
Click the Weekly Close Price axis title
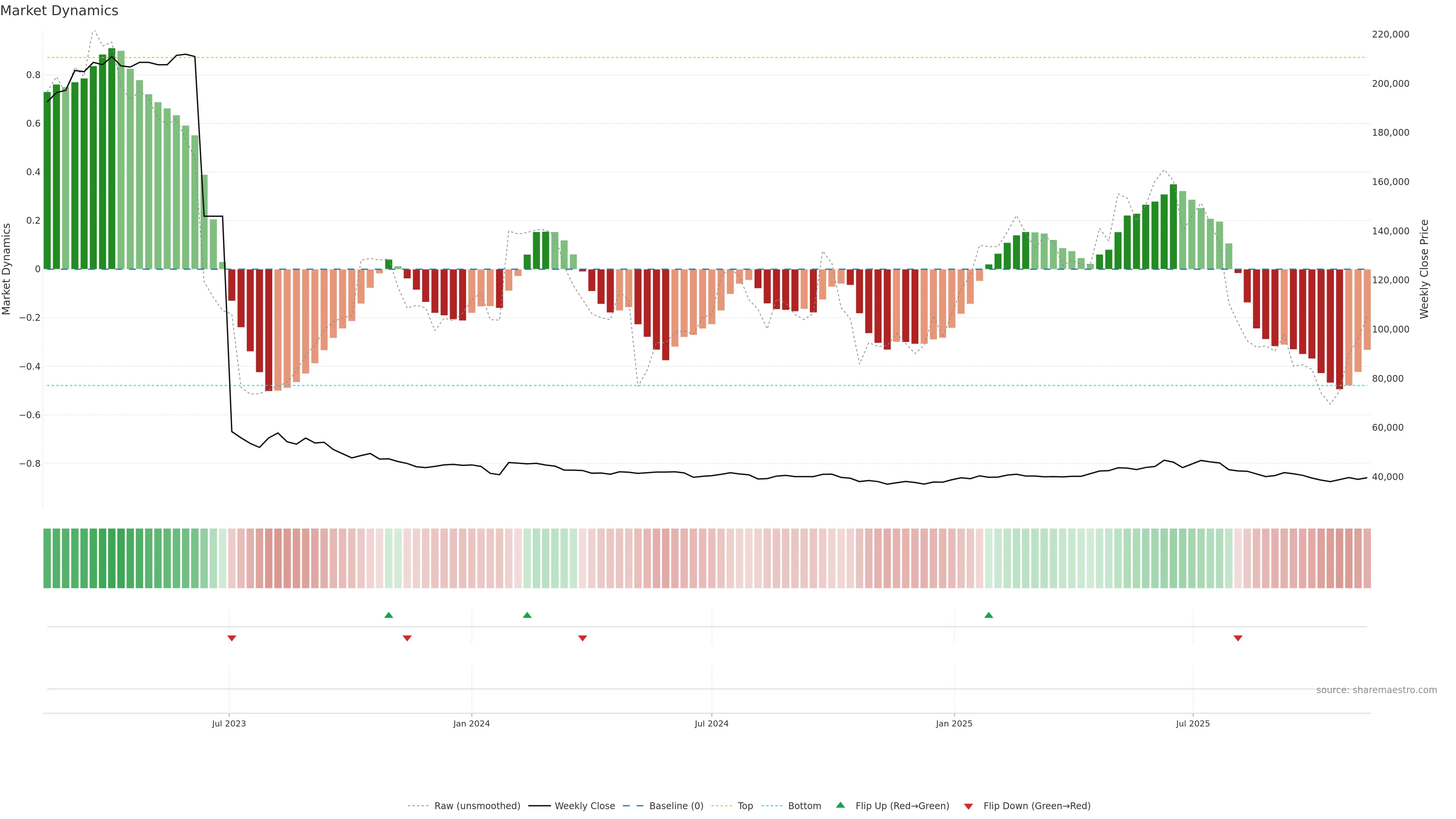point(1424,269)
